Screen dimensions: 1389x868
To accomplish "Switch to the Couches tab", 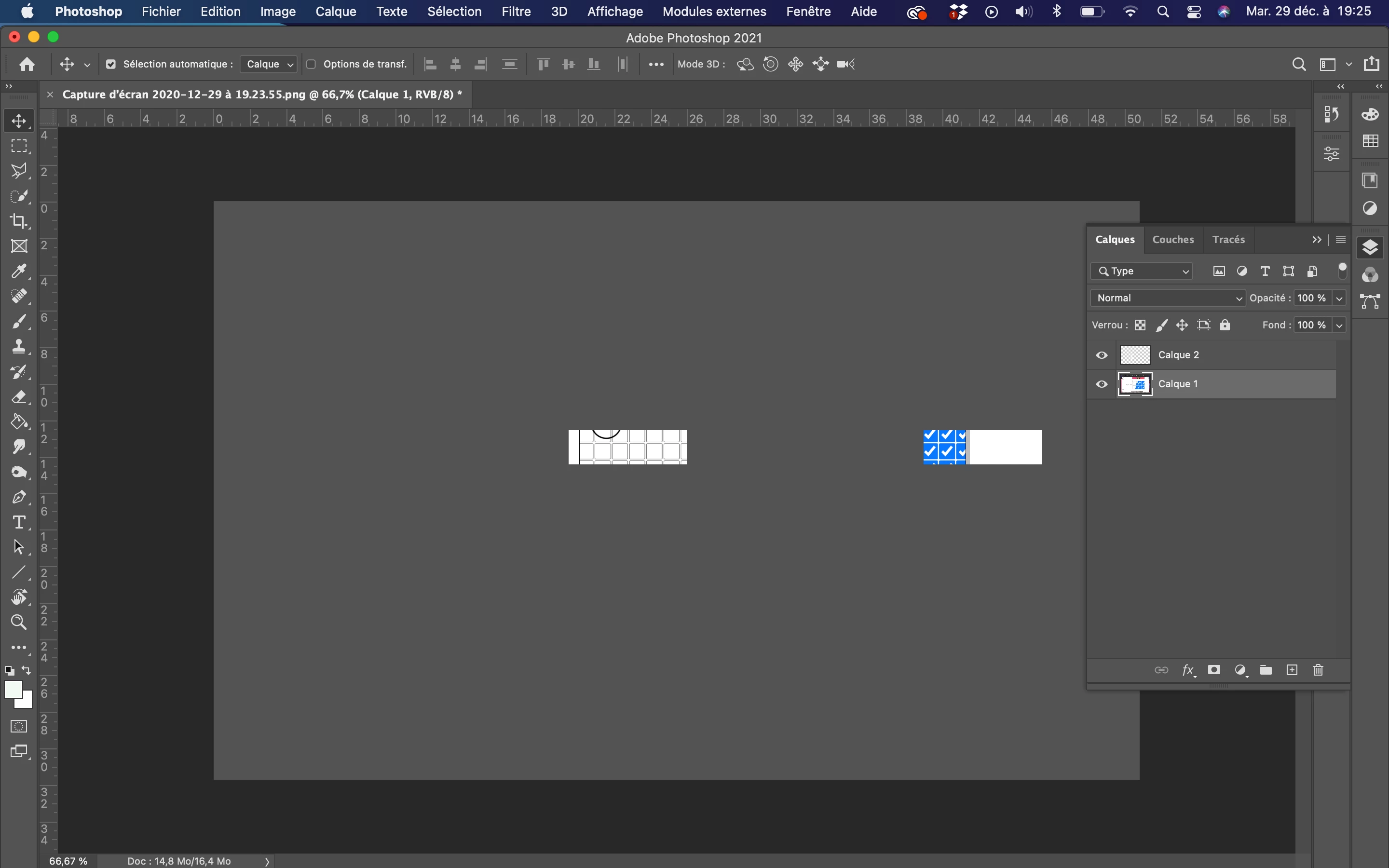I will point(1172,239).
